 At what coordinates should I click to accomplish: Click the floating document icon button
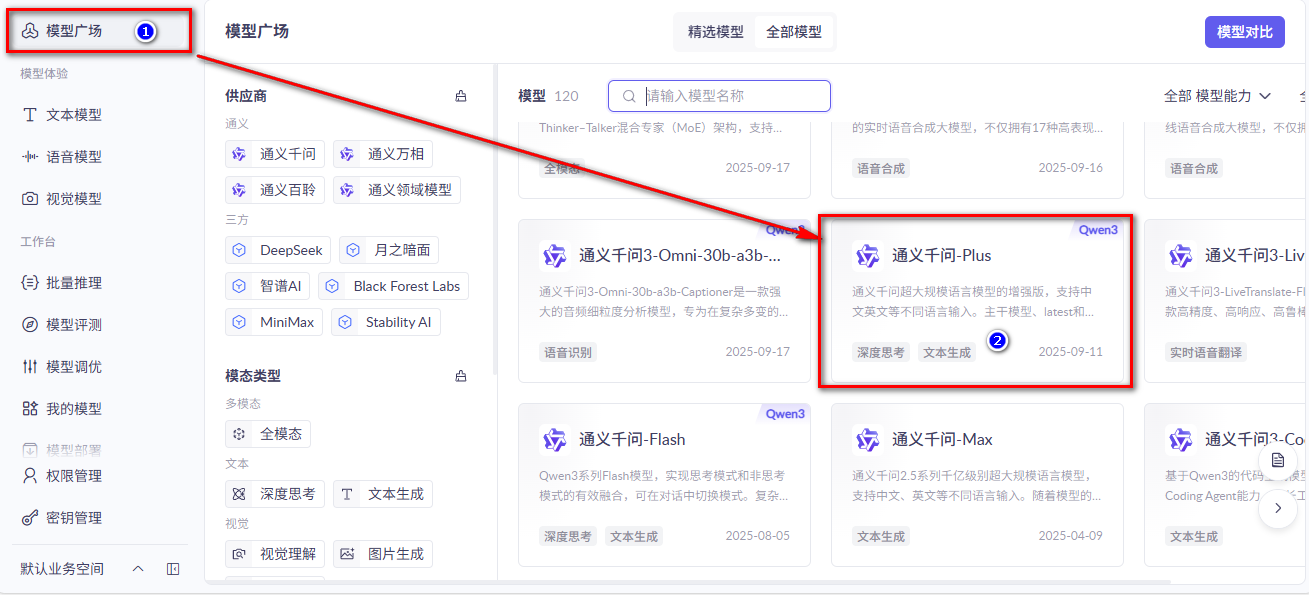pyautogui.click(x=1277, y=460)
